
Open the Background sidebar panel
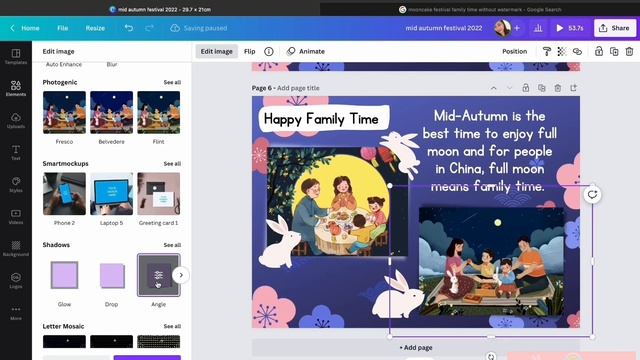(16, 248)
